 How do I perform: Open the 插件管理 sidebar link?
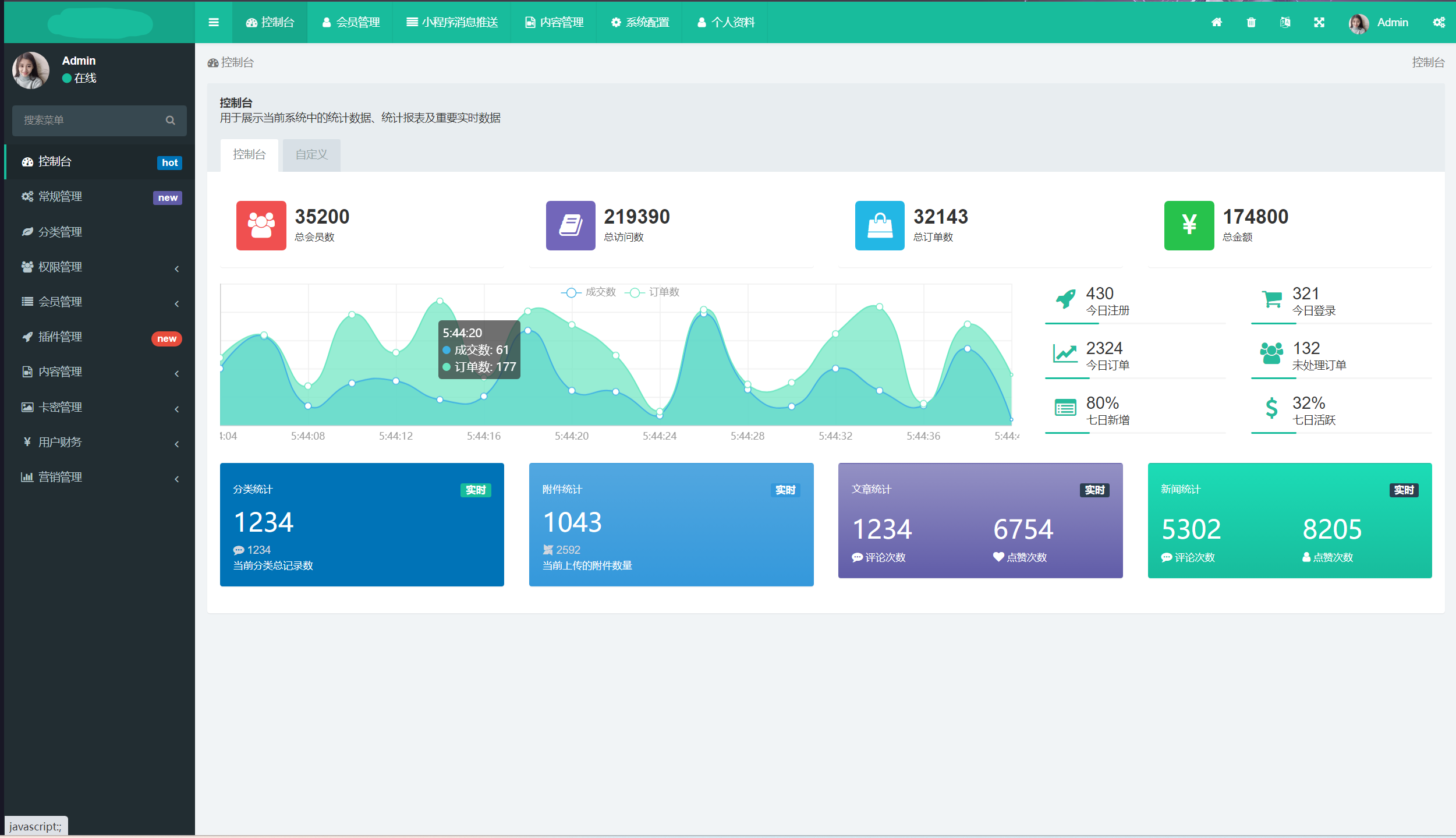60,337
